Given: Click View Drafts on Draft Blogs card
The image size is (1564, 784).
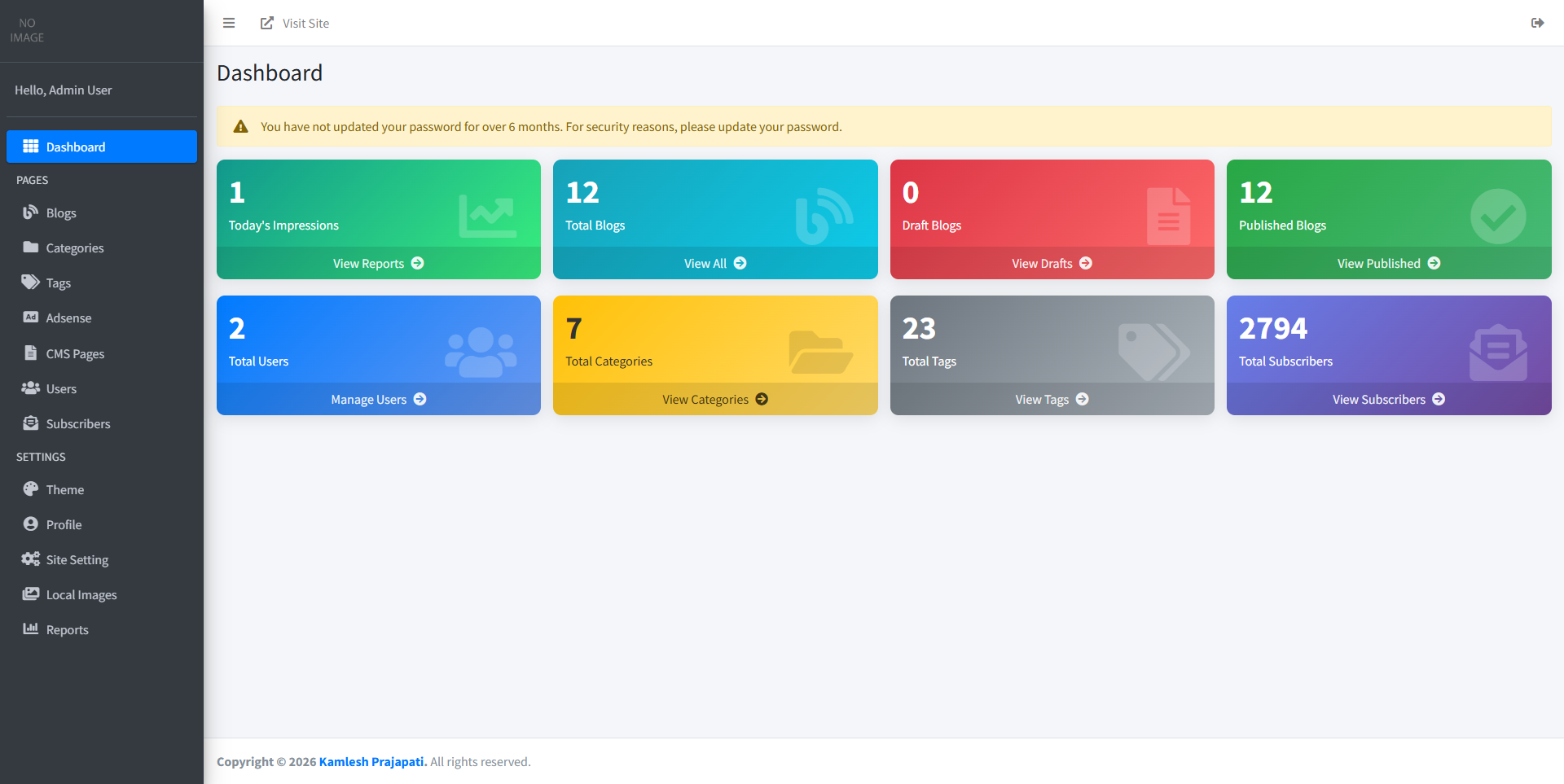Looking at the screenshot, I should 1052,263.
